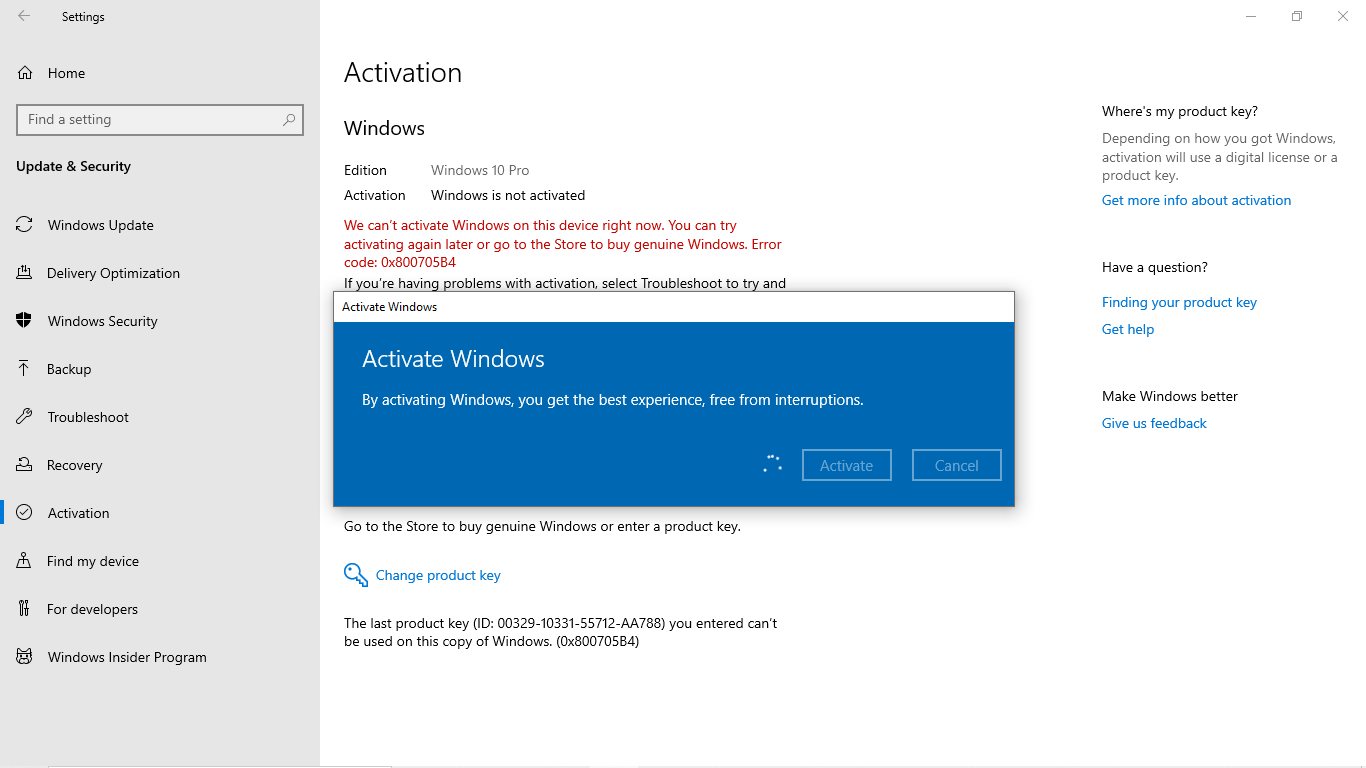Click the Recovery icon
This screenshot has height=768, width=1366.
coord(24,465)
